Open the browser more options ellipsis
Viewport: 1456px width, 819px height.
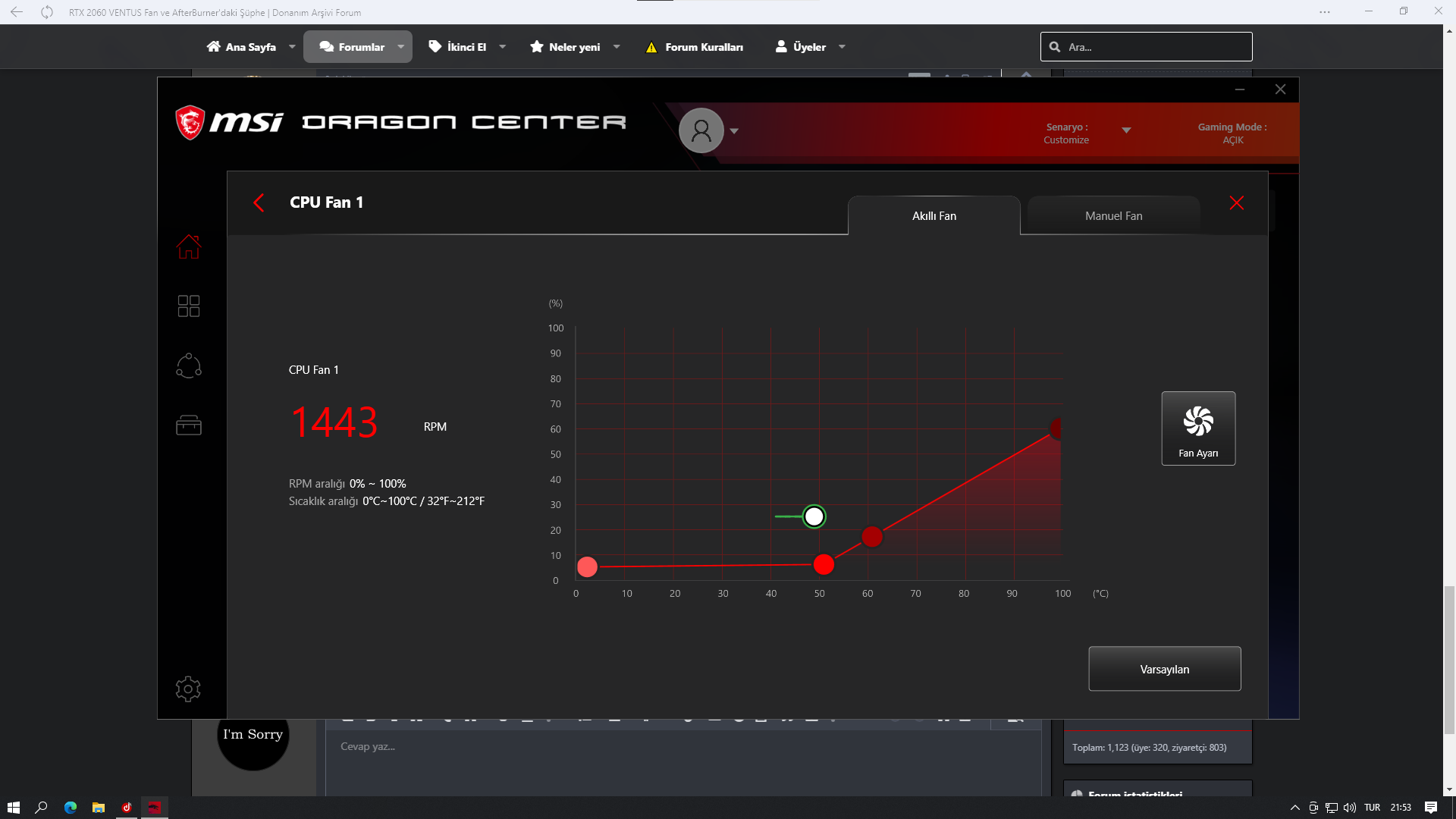coord(1324,12)
